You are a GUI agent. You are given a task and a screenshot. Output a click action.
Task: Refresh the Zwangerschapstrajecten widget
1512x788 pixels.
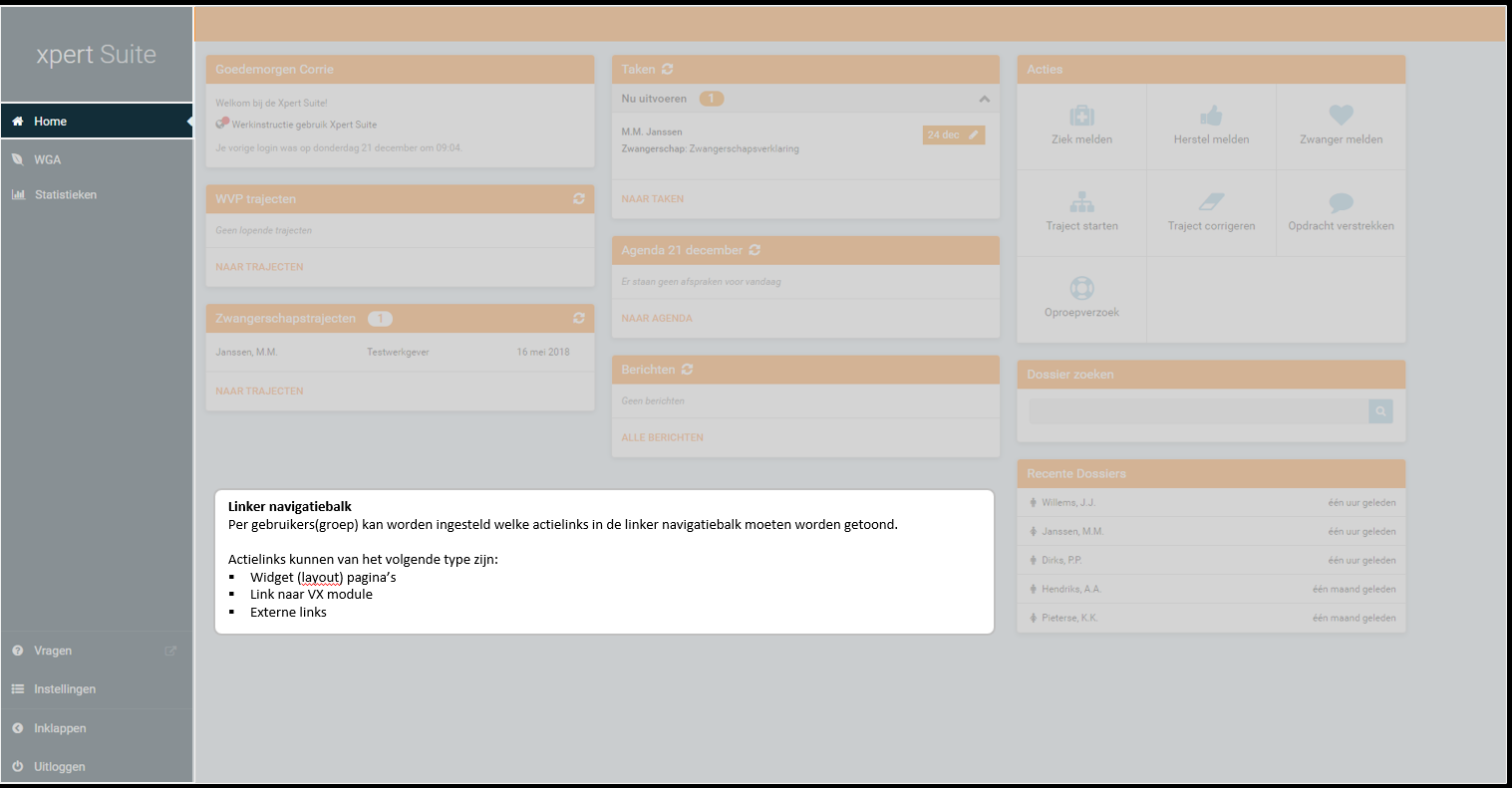pos(579,319)
